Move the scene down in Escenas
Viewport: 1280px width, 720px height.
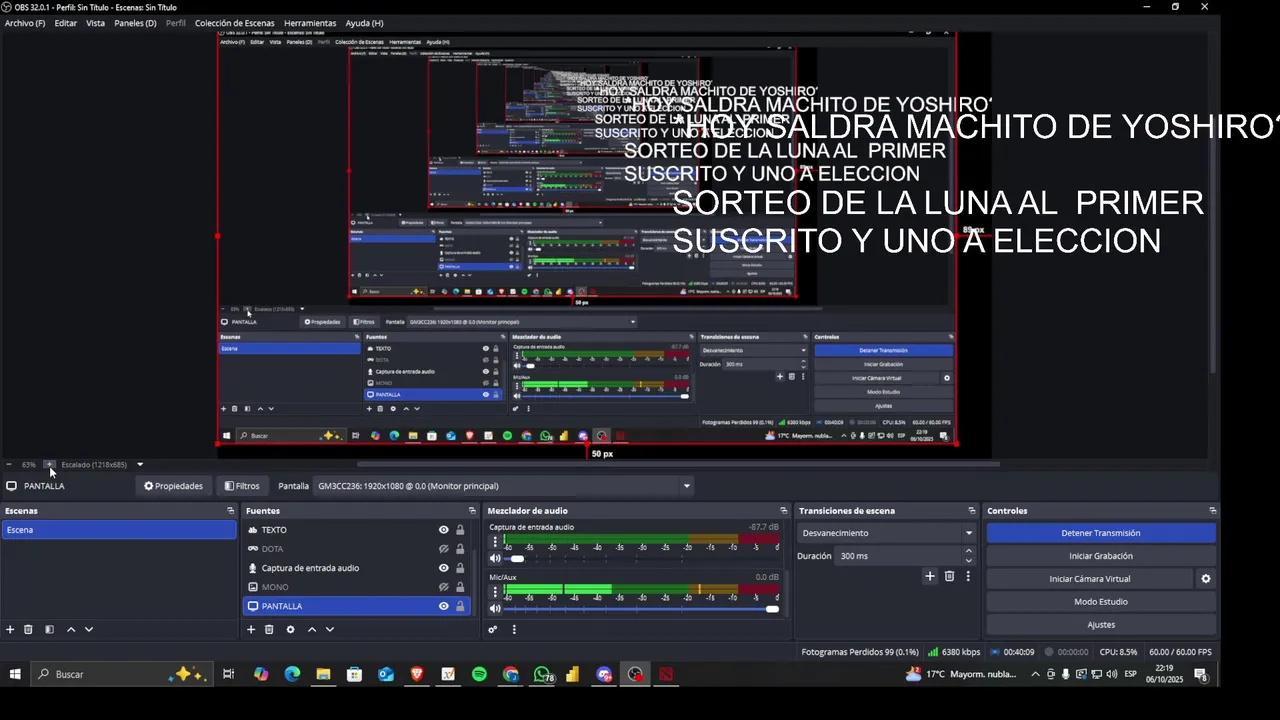(88, 630)
